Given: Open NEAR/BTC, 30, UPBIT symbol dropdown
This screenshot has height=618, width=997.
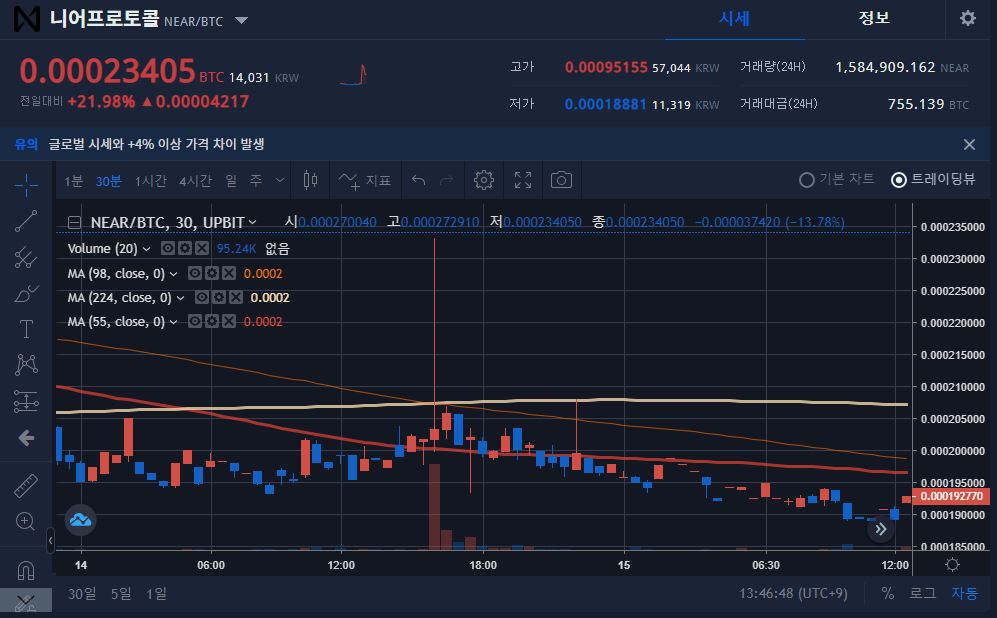Looking at the screenshot, I should pyautogui.click(x=252, y=222).
